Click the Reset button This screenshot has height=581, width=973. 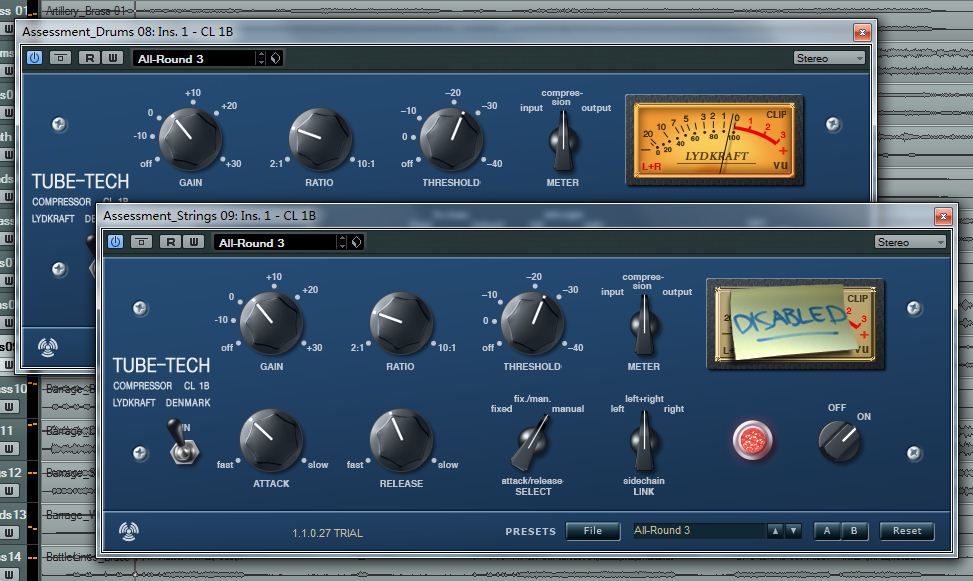[x=907, y=531]
